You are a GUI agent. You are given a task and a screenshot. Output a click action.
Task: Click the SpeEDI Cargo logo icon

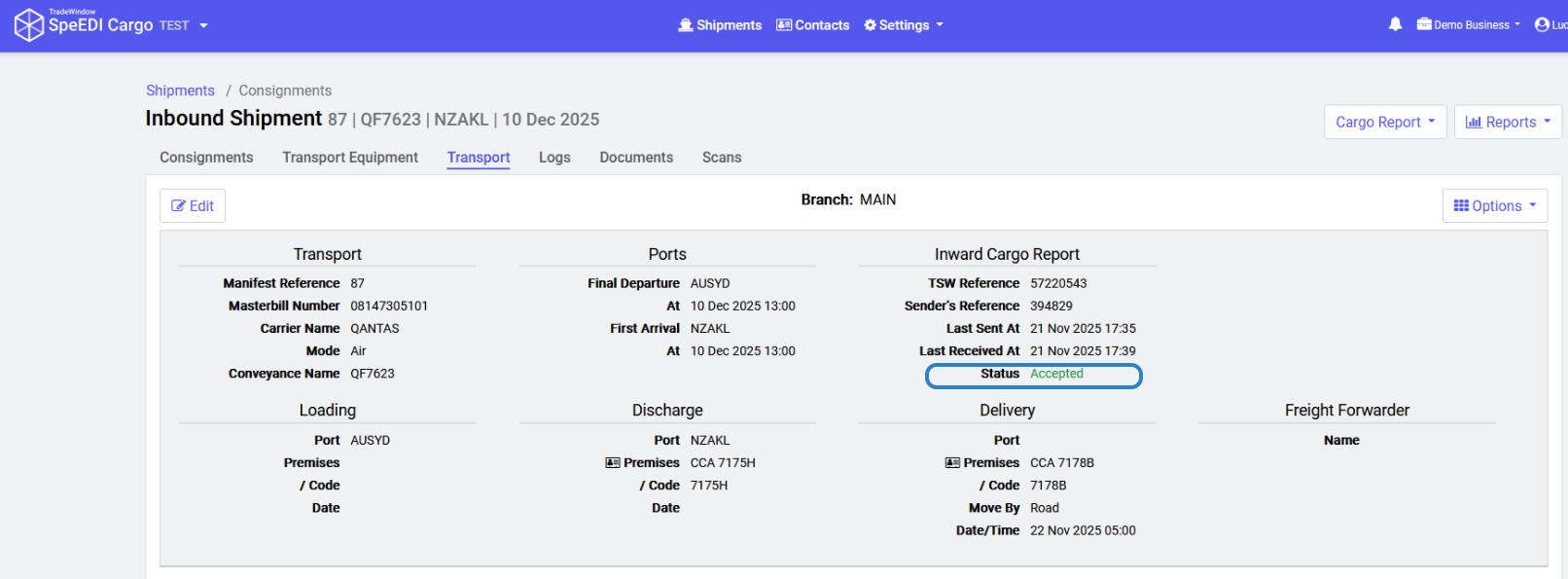coord(28,24)
